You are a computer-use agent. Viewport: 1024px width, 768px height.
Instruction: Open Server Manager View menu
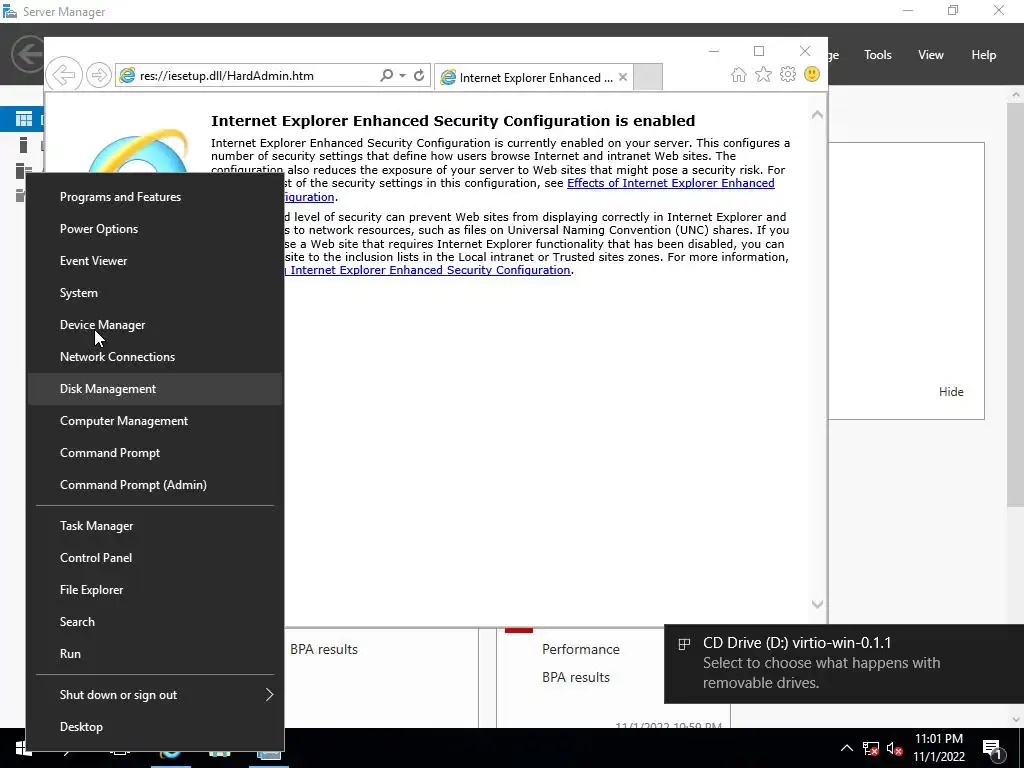coord(931,55)
